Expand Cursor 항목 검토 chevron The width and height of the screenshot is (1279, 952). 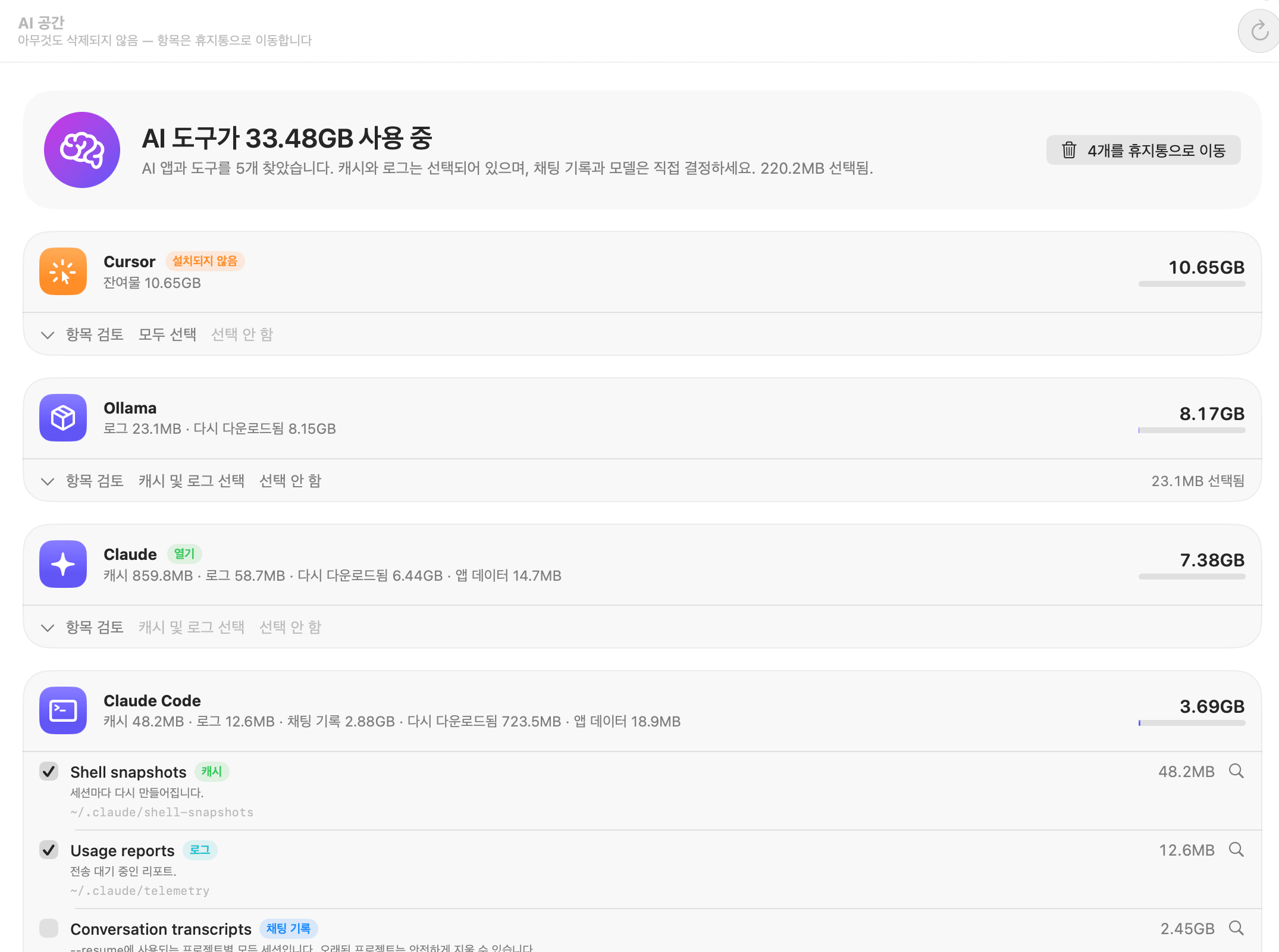pyautogui.click(x=48, y=335)
